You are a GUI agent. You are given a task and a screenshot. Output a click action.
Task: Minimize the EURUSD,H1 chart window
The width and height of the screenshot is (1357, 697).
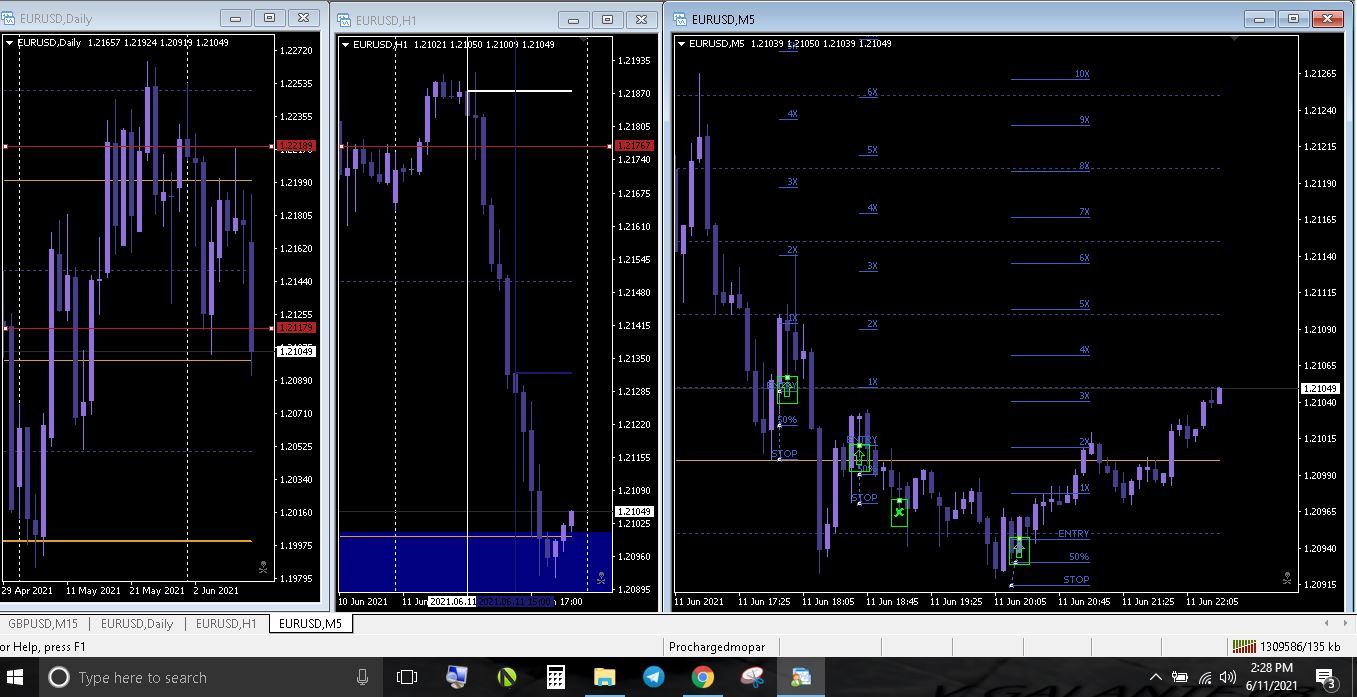[573, 19]
